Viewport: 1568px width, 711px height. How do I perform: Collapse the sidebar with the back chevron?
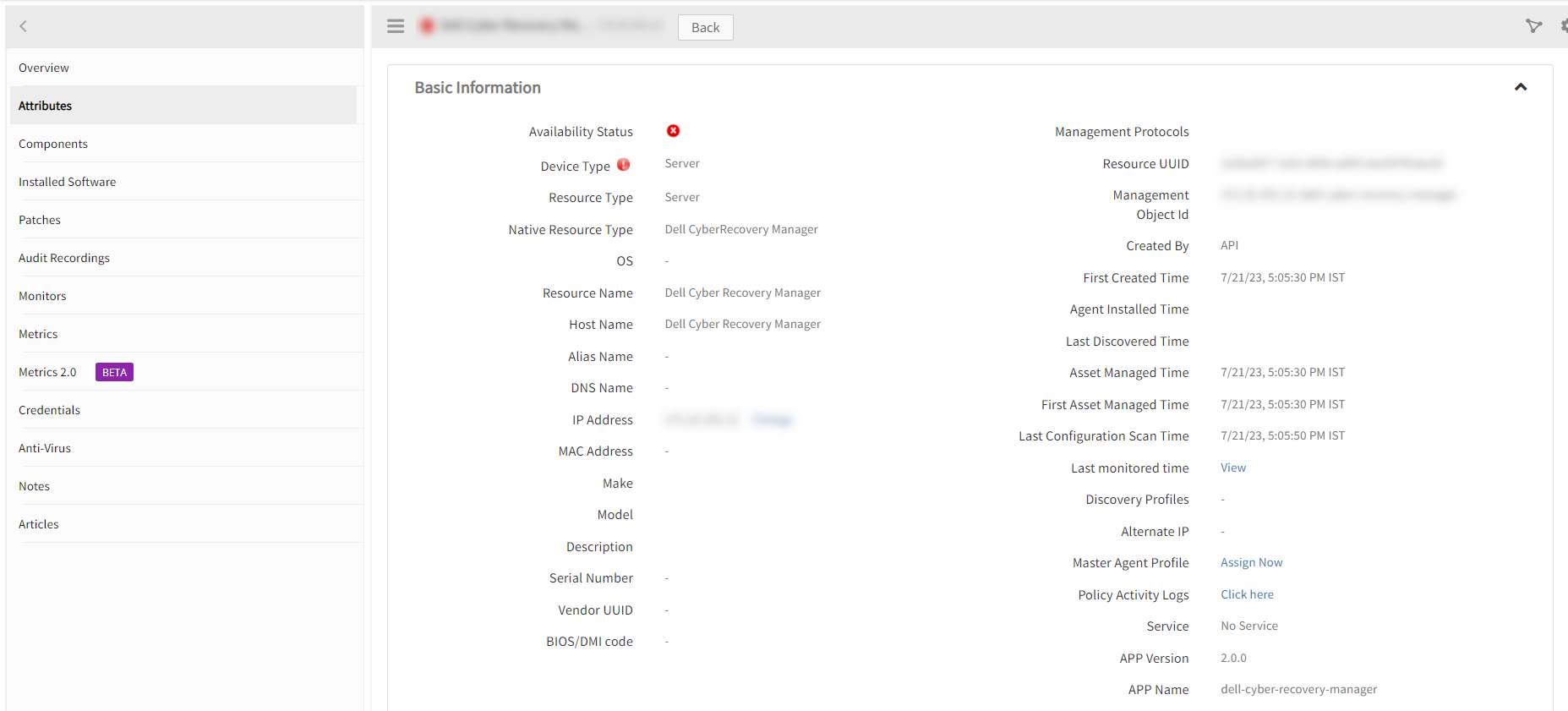click(24, 26)
